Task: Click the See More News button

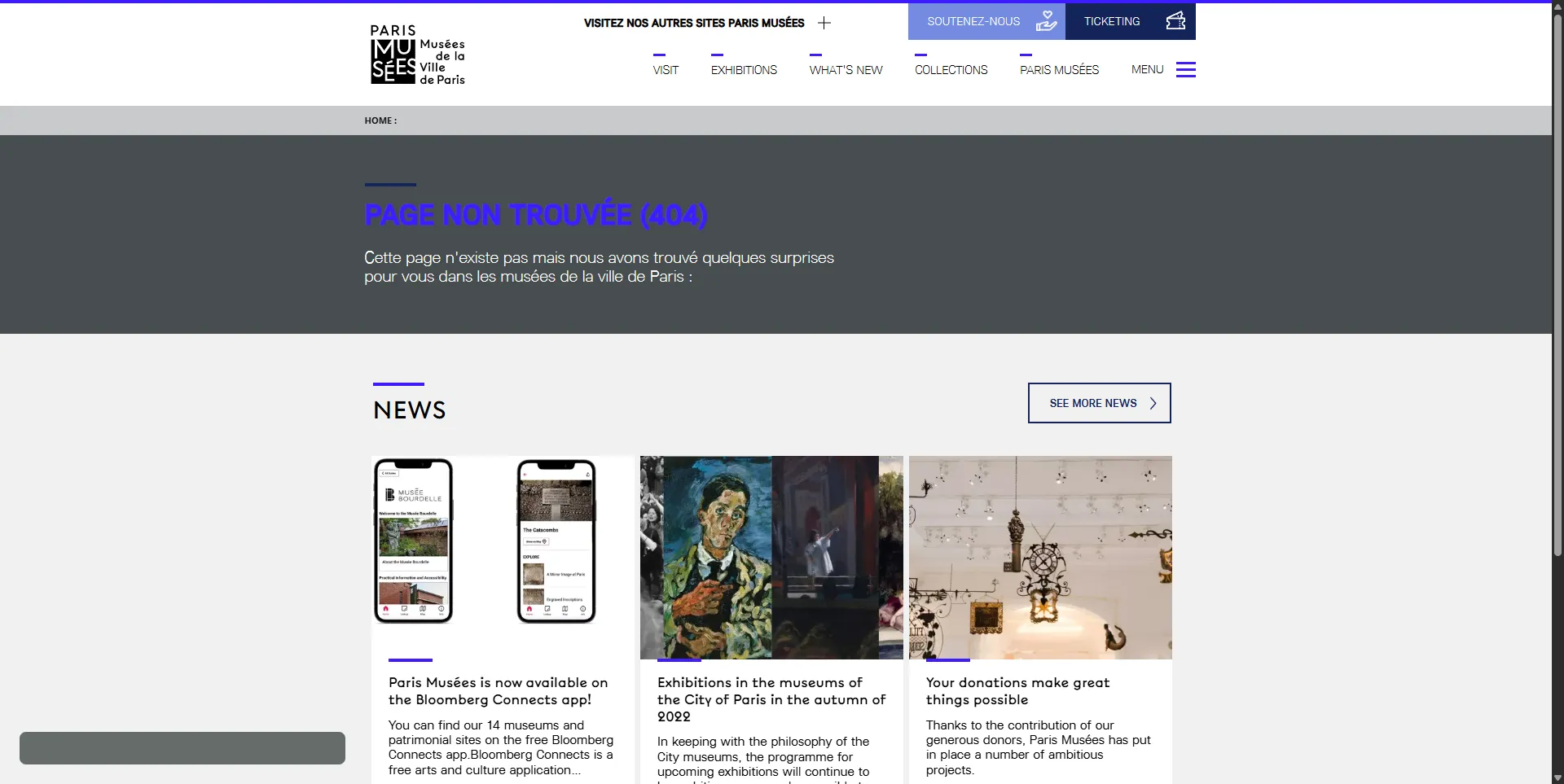Action: [1092, 403]
